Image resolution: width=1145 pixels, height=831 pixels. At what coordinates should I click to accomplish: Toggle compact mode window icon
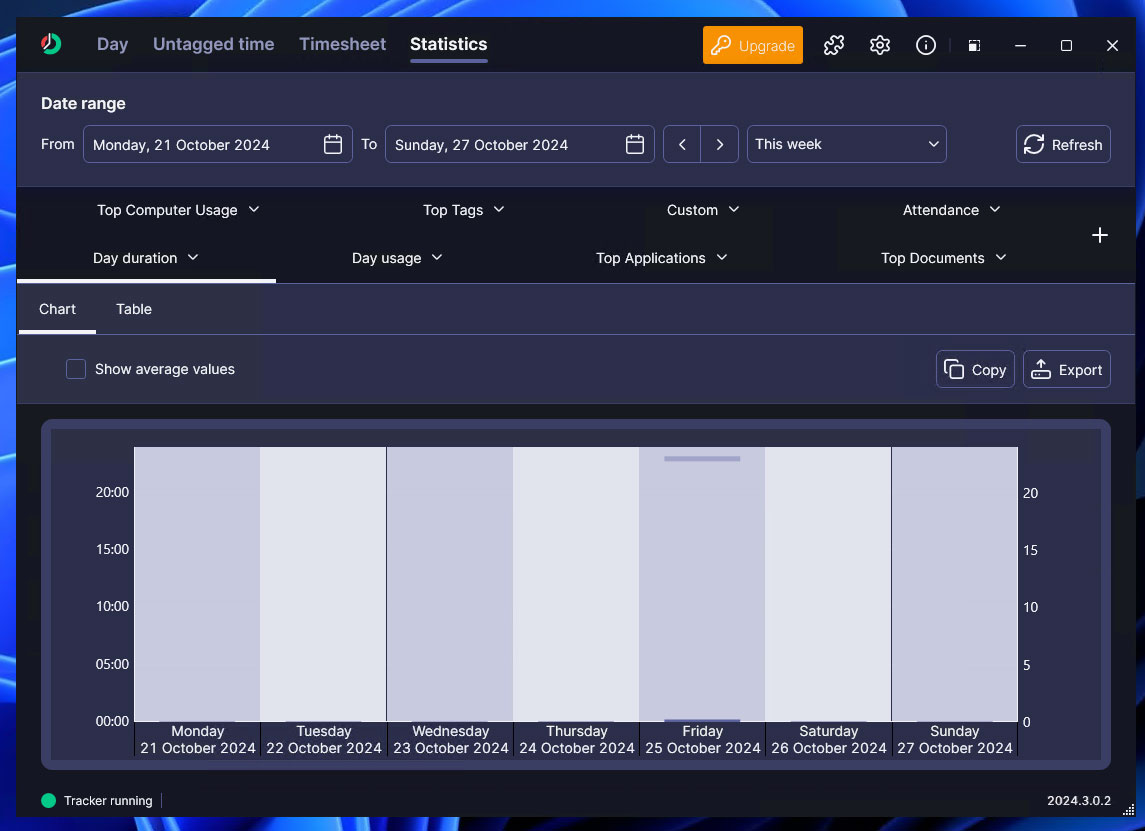click(974, 45)
